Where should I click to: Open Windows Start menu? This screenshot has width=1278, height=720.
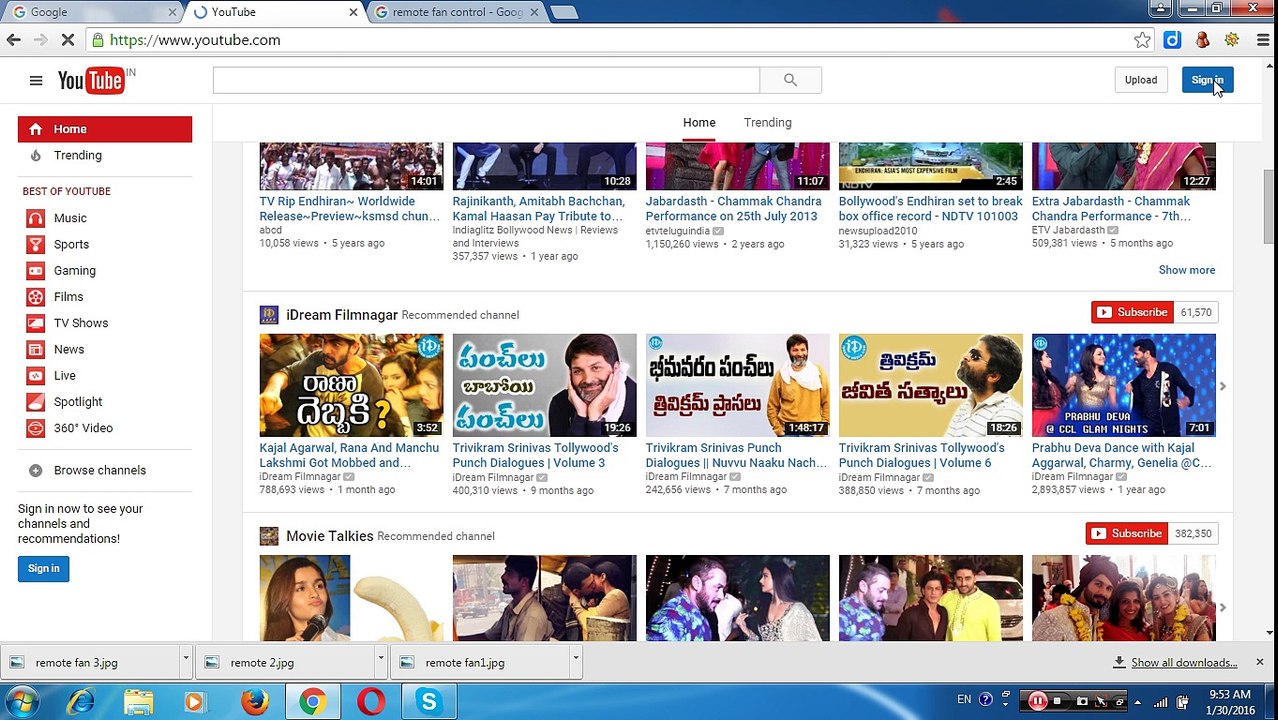click(x=21, y=702)
